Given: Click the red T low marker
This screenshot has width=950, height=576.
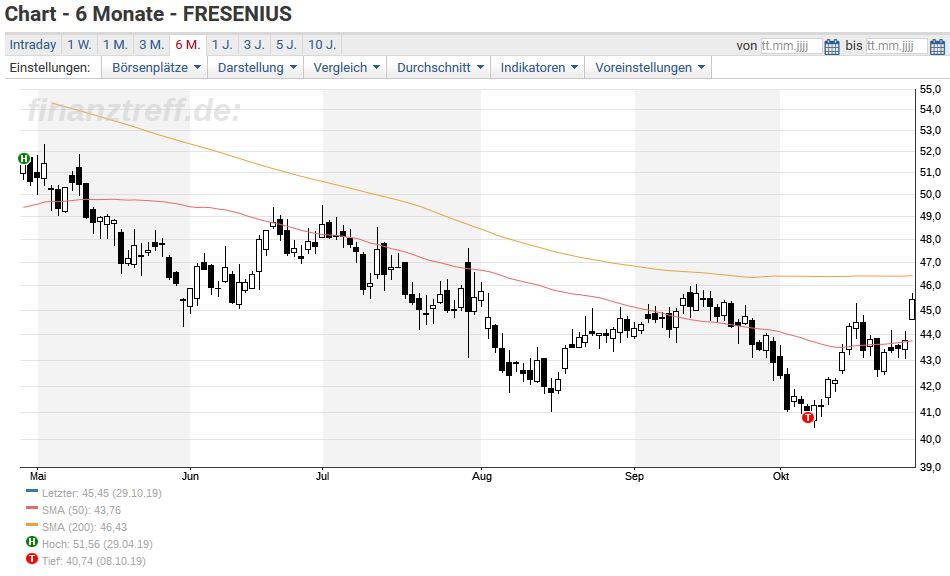Looking at the screenshot, I should [x=808, y=417].
